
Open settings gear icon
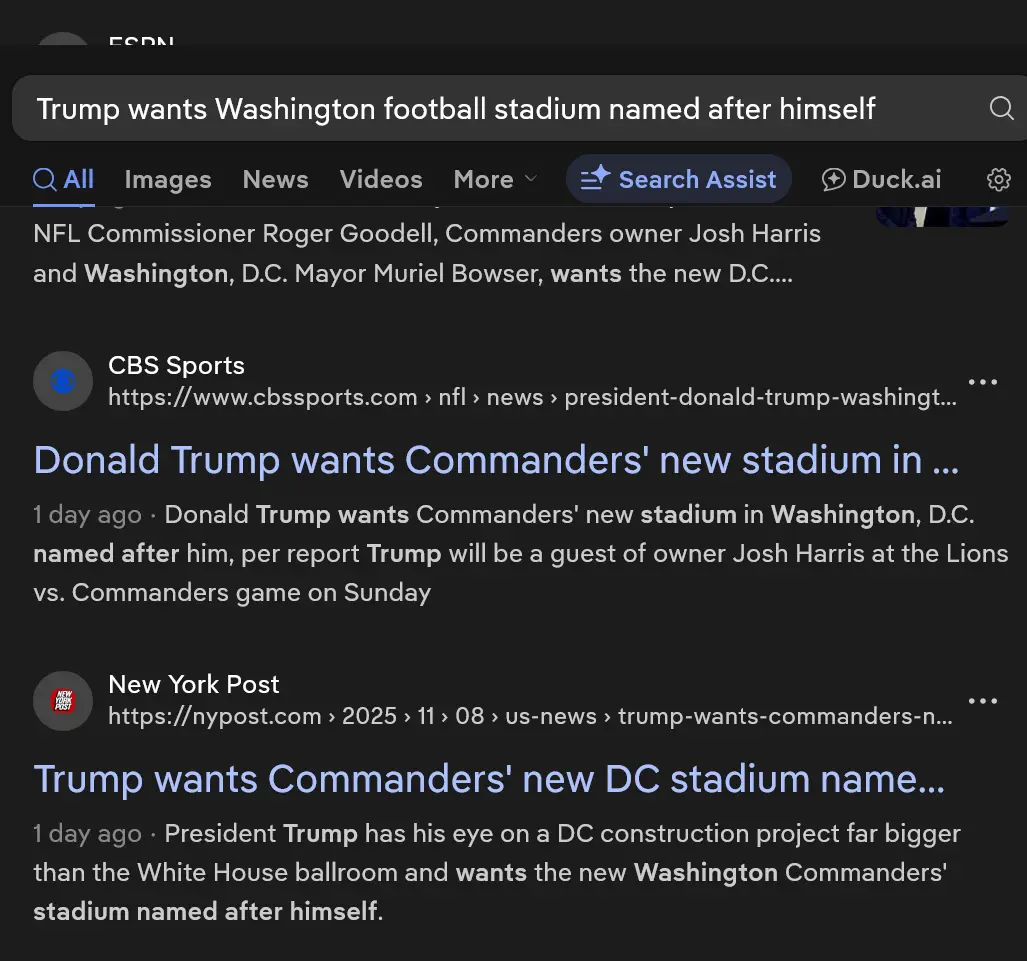998,180
